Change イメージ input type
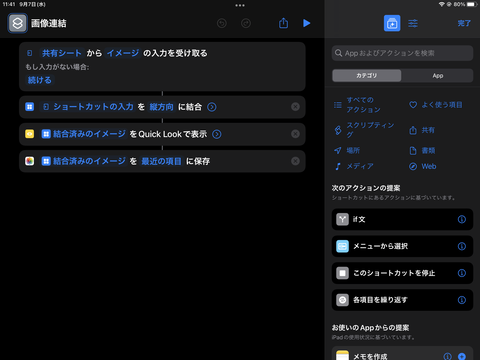This screenshot has height=360, width=480. pos(123,53)
